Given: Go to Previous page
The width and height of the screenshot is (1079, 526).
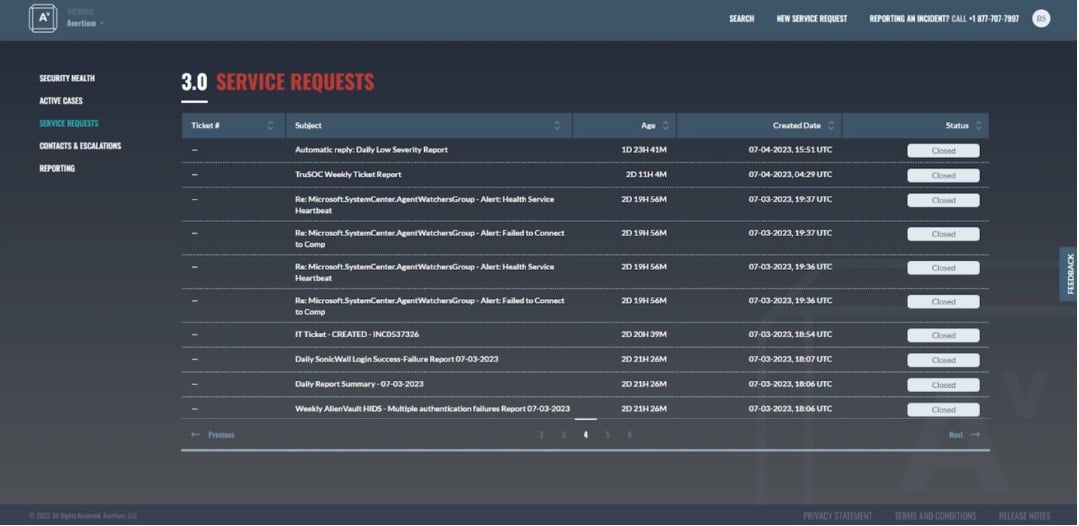Looking at the screenshot, I should (x=213, y=435).
